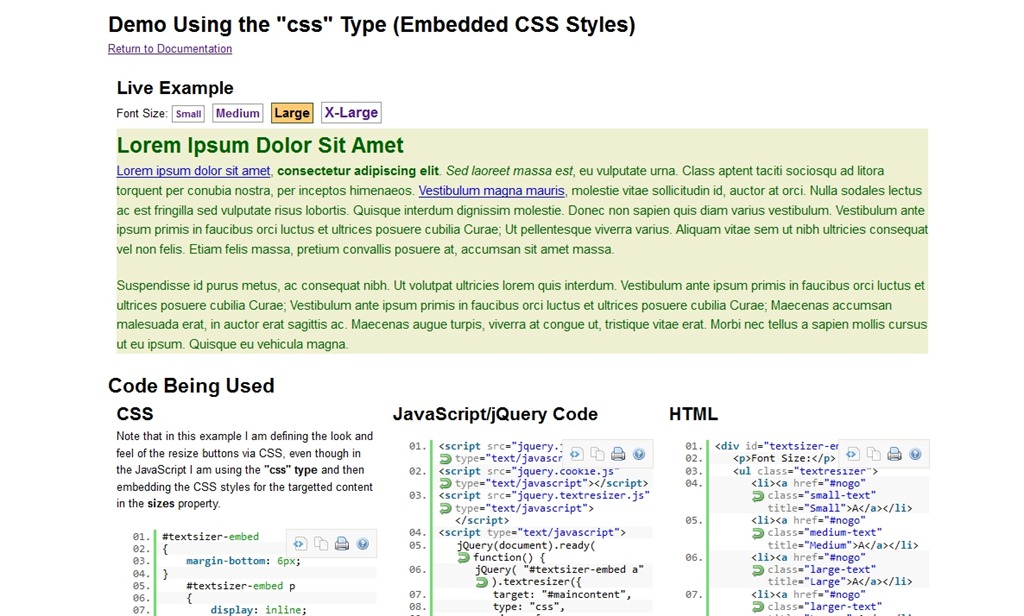Screen dimensions: 1024x616
Task: Click JS line 'type: "css",'
Action: [529, 607]
